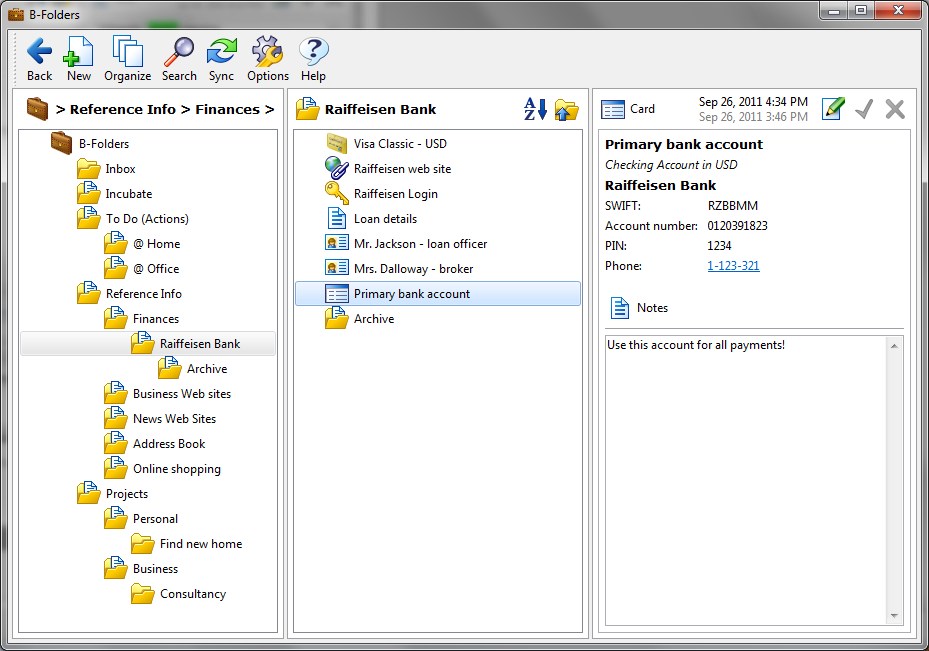Start Sync with the green arrows icon
Screen dimensions: 929x651
pyautogui.click(x=222, y=52)
